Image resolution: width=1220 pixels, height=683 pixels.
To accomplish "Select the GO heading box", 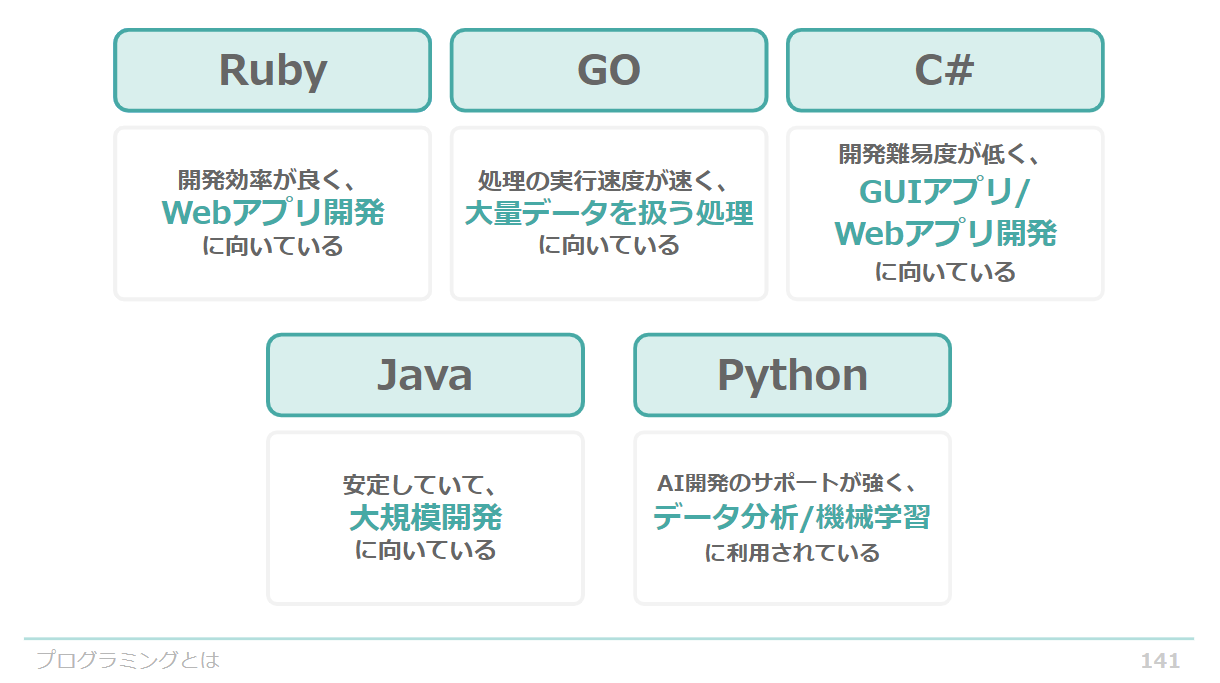I will click(609, 70).
